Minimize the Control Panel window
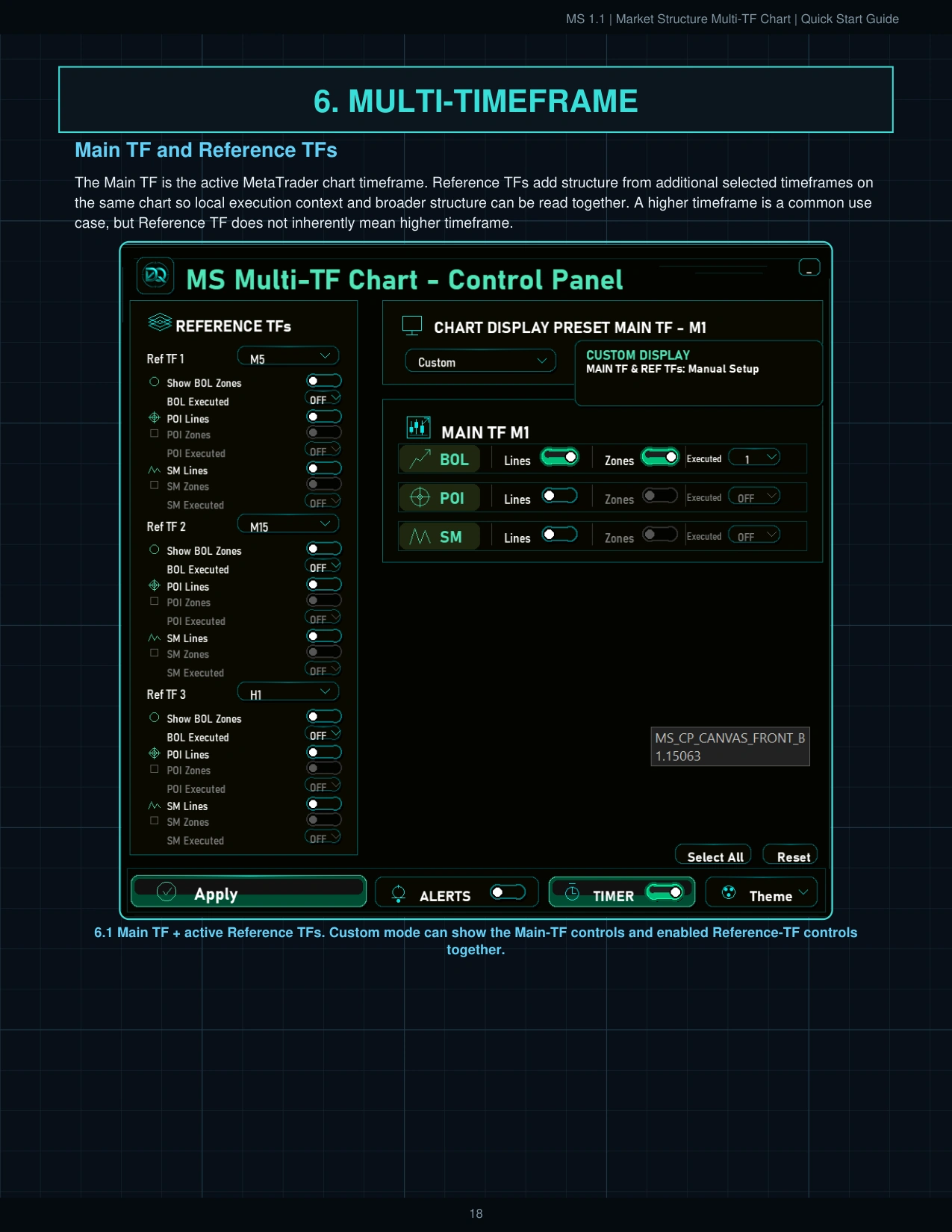 click(809, 267)
